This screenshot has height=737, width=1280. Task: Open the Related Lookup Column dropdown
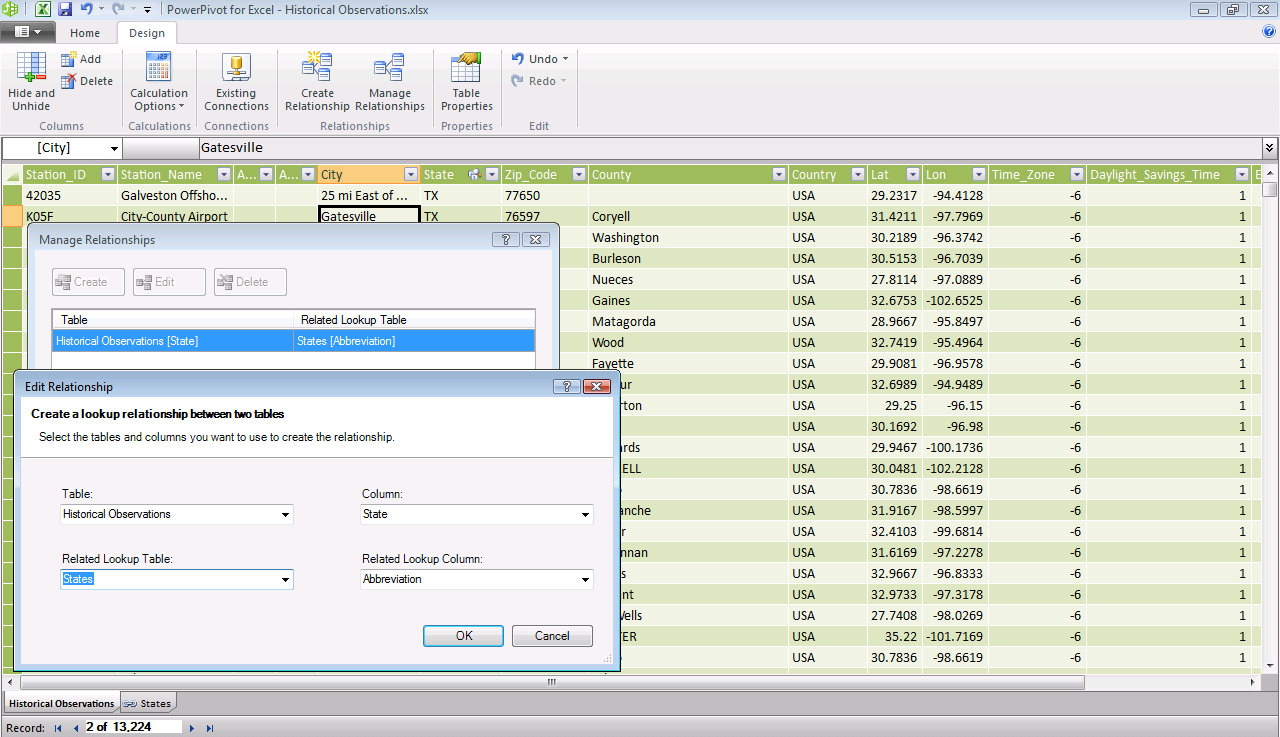coord(585,579)
